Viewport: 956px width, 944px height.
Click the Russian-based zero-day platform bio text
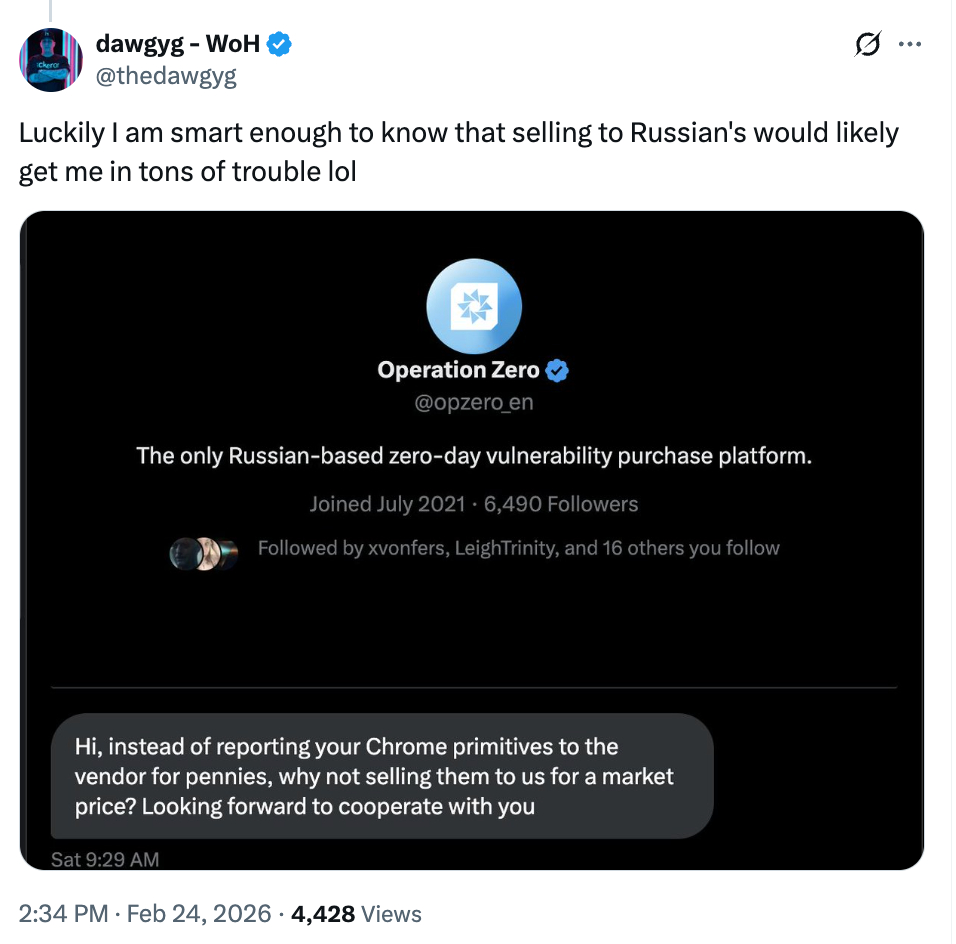473,456
